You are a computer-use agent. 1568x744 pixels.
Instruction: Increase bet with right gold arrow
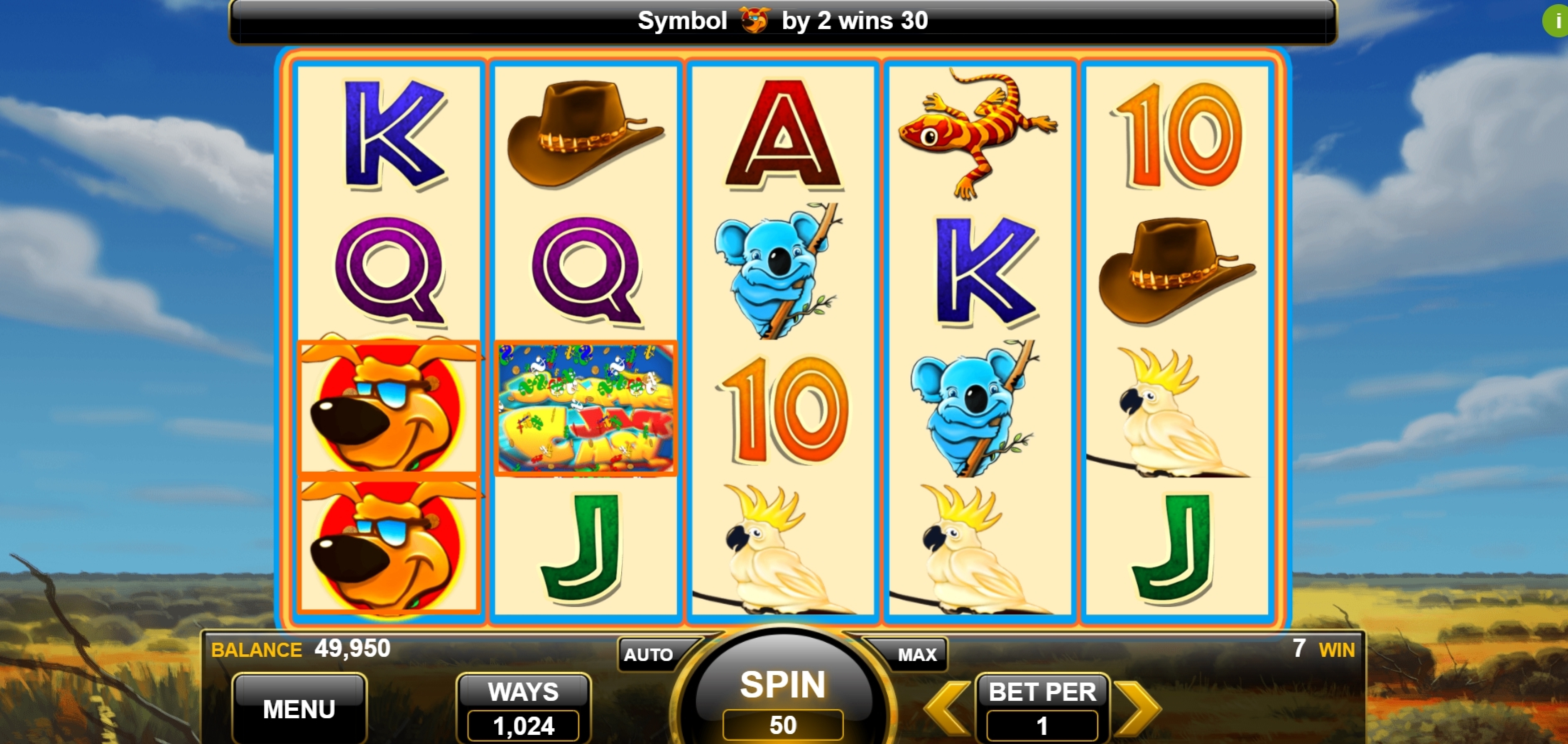pyautogui.click(x=1138, y=707)
